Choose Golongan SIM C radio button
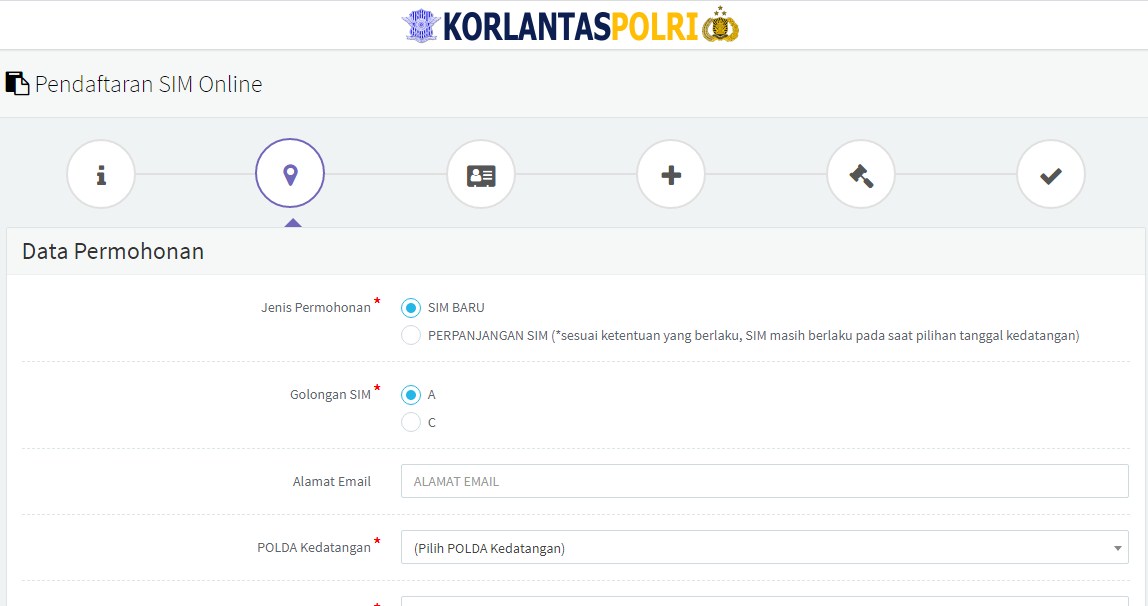This screenshot has width=1148, height=606. point(411,422)
